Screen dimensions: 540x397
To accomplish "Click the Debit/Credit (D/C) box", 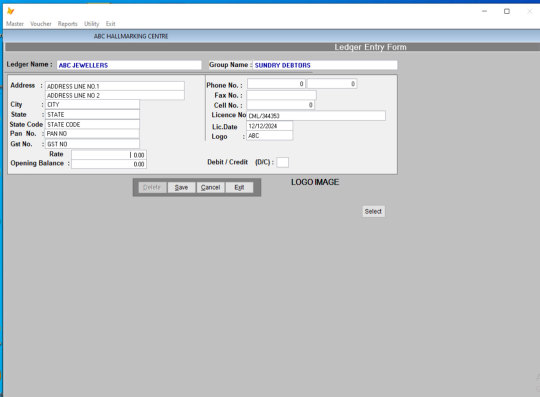I will pyautogui.click(x=283, y=162).
